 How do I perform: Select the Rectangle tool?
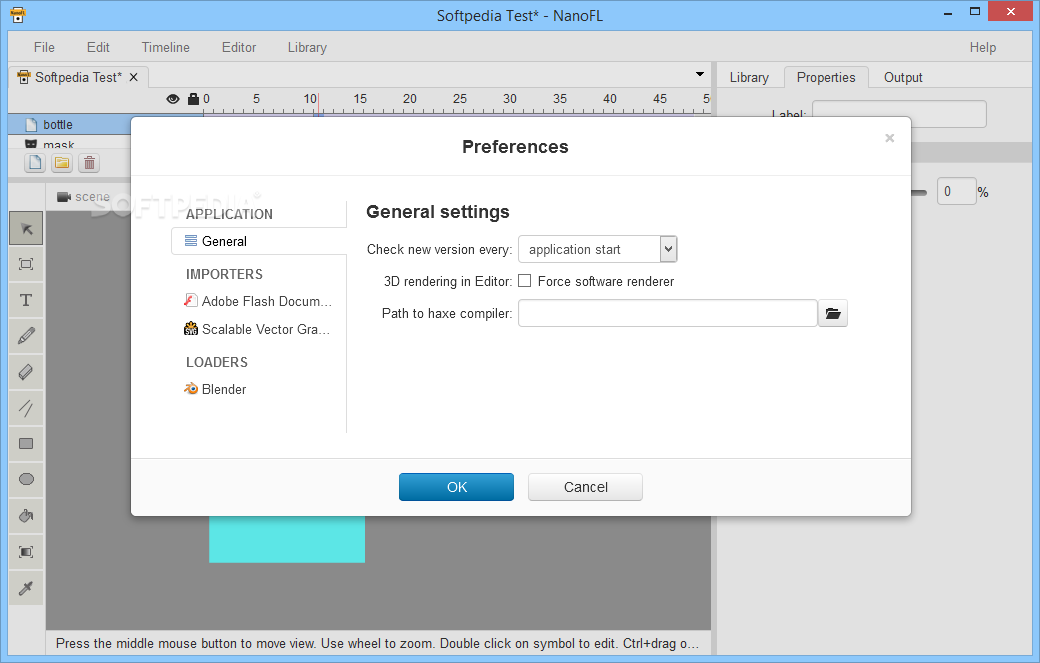tap(26, 444)
